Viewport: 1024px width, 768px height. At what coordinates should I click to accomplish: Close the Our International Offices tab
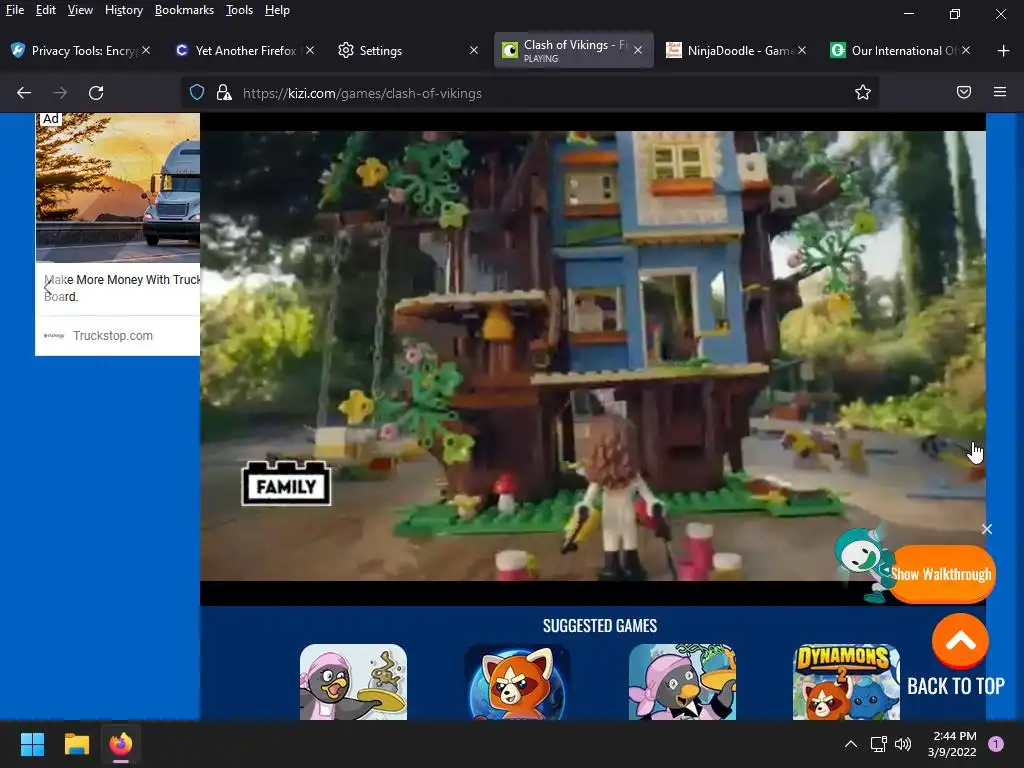[966, 50]
